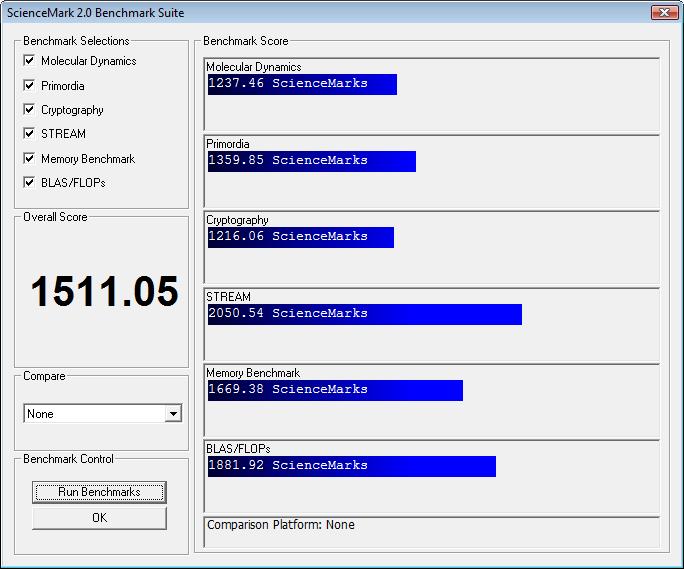Click the overall score 1511.05
Screen dimensions: 684x569
point(105,291)
